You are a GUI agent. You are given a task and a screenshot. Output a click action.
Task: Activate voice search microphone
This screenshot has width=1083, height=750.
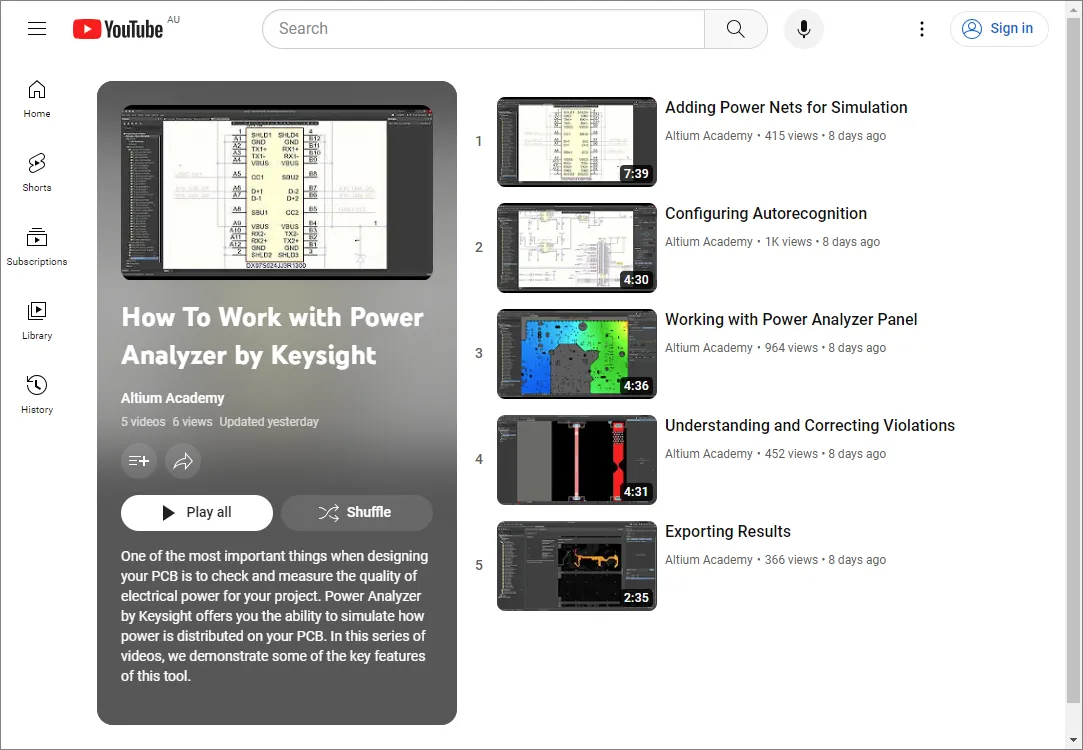803,29
